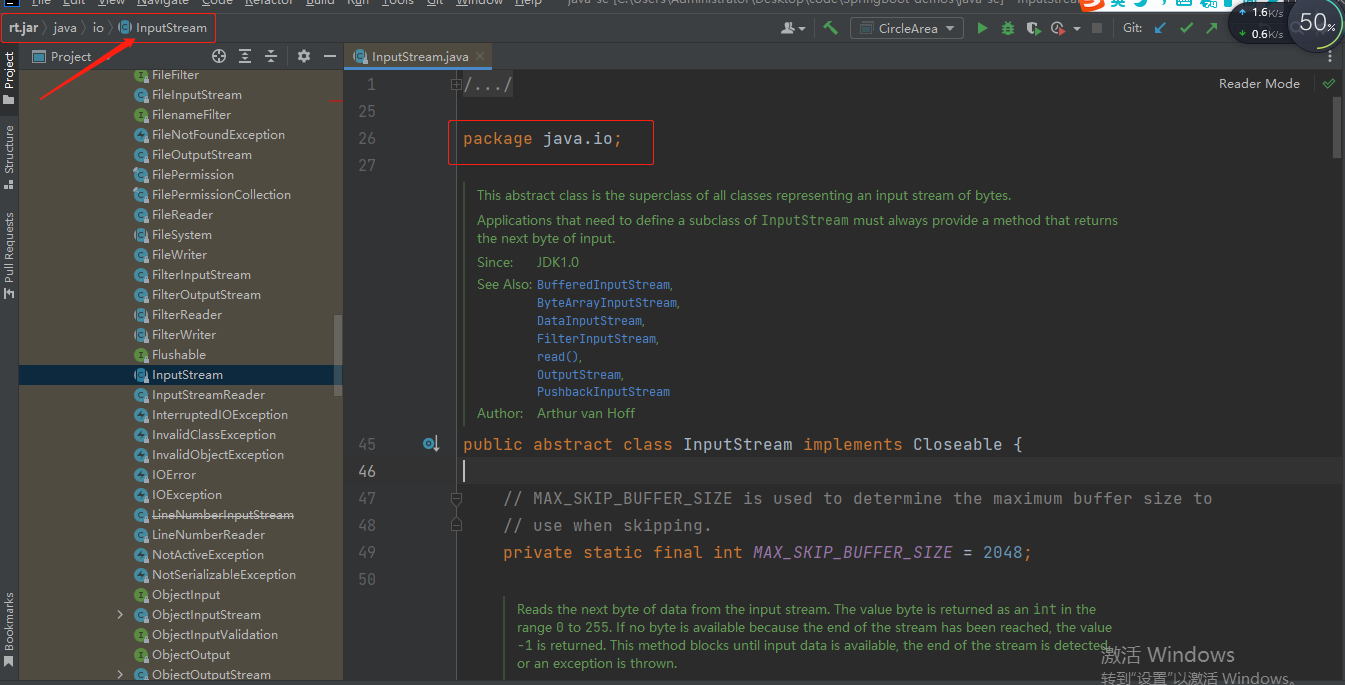Click the Git Update Project blue arrow
The image size is (1345, 685).
[x=1160, y=28]
